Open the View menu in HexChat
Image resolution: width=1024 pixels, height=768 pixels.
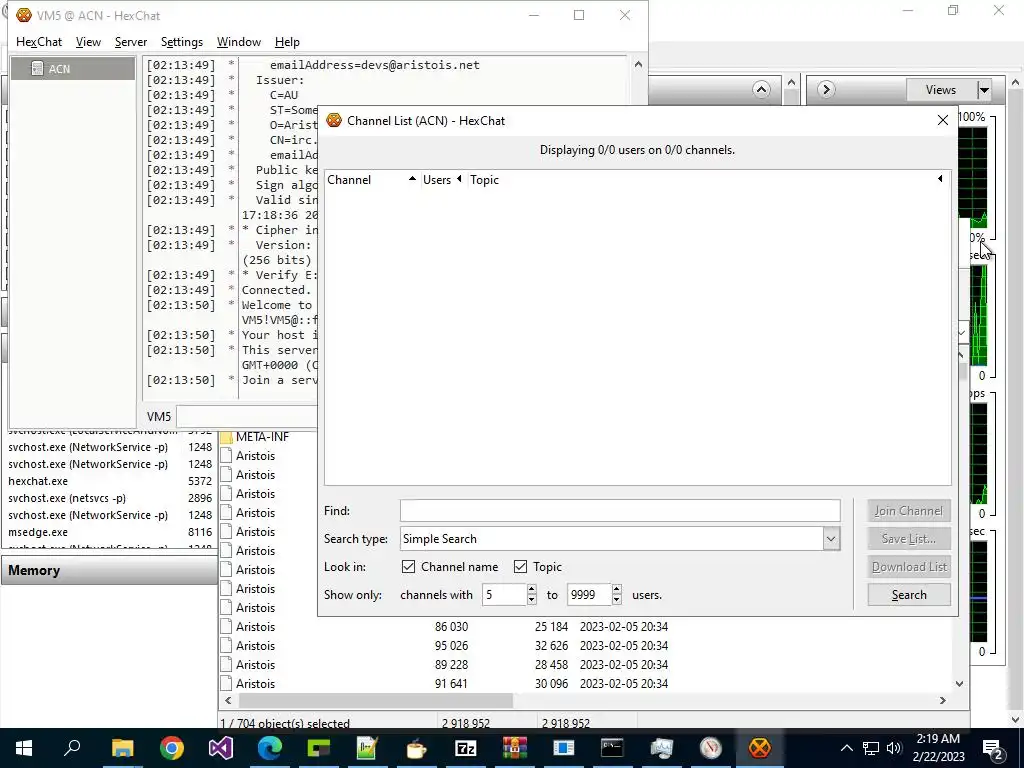tap(88, 42)
